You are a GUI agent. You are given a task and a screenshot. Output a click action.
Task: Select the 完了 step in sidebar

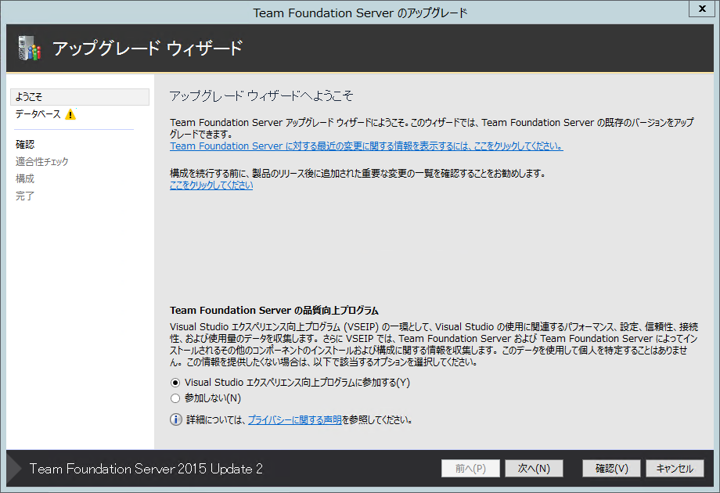point(25,196)
